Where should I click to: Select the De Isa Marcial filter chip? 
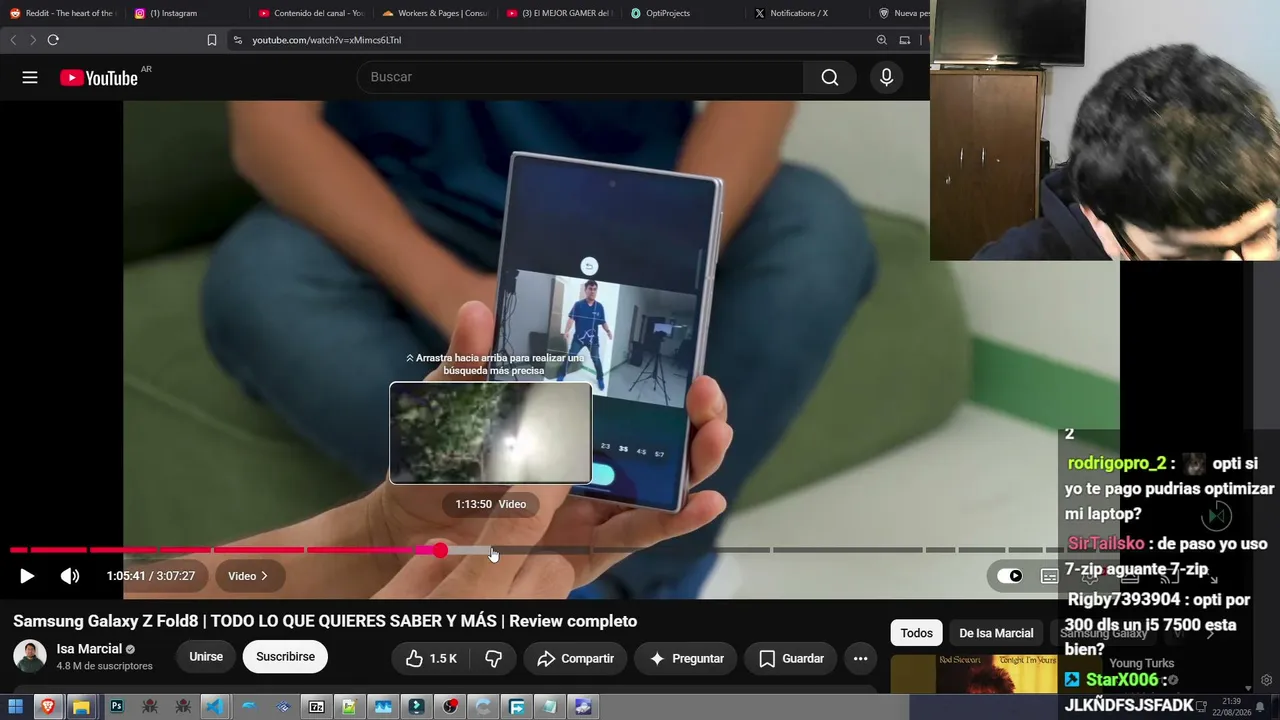coord(996,633)
